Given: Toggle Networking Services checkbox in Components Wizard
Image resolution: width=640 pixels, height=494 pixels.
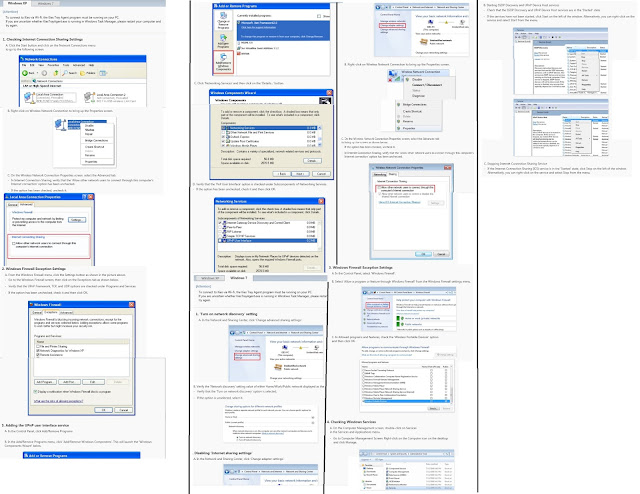Looking at the screenshot, I should click(x=223, y=128).
